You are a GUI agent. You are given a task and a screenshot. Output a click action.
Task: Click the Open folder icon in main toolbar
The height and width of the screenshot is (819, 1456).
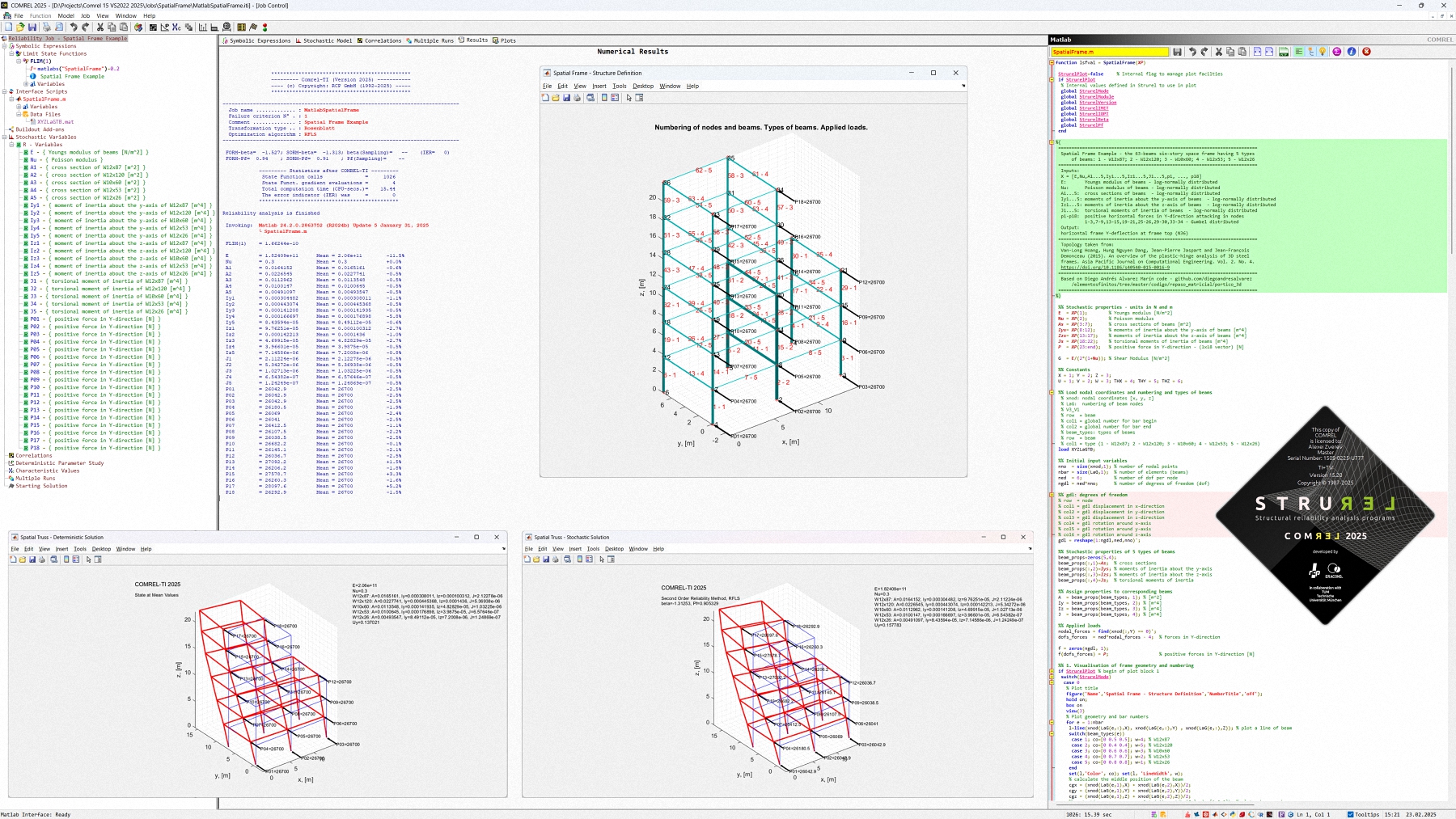coord(20,27)
